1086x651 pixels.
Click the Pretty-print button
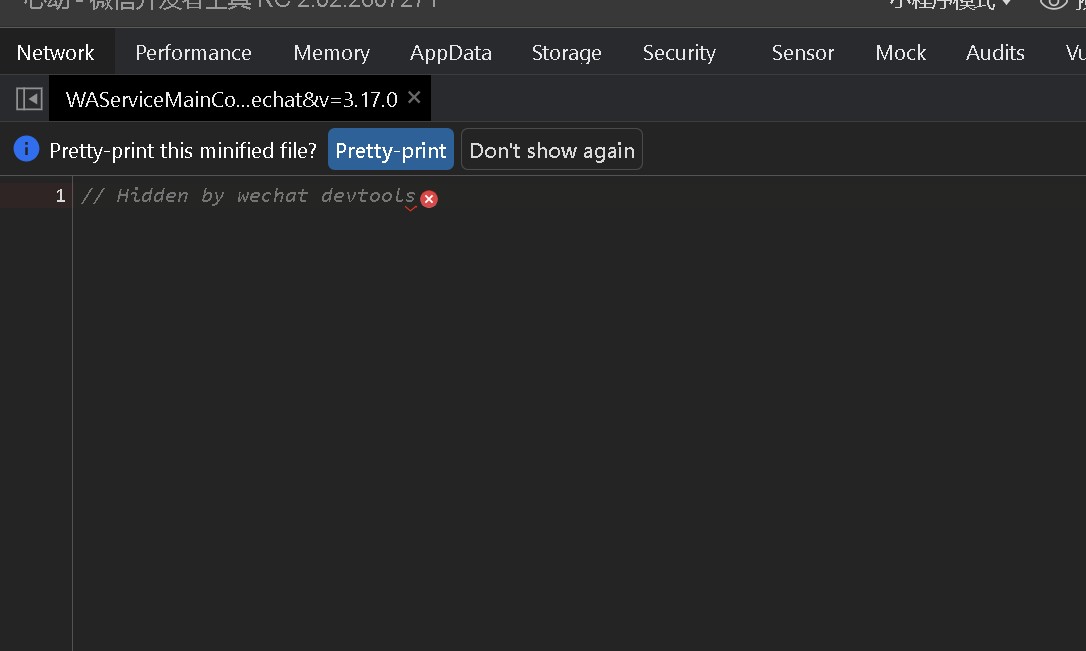(x=391, y=150)
